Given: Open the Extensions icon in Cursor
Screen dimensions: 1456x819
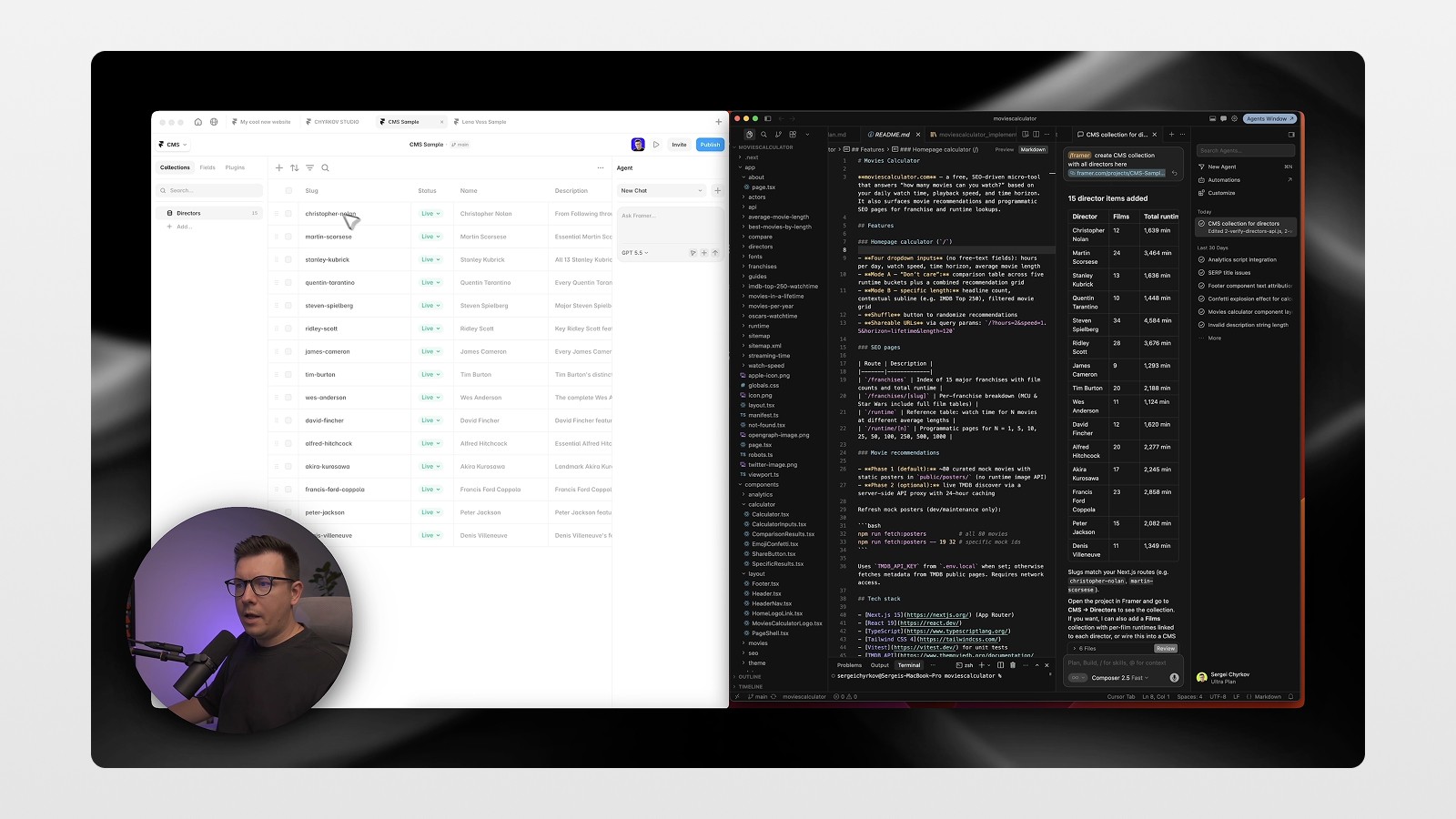Looking at the screenshot, I should pyautogui.click(x=793, y=135).
